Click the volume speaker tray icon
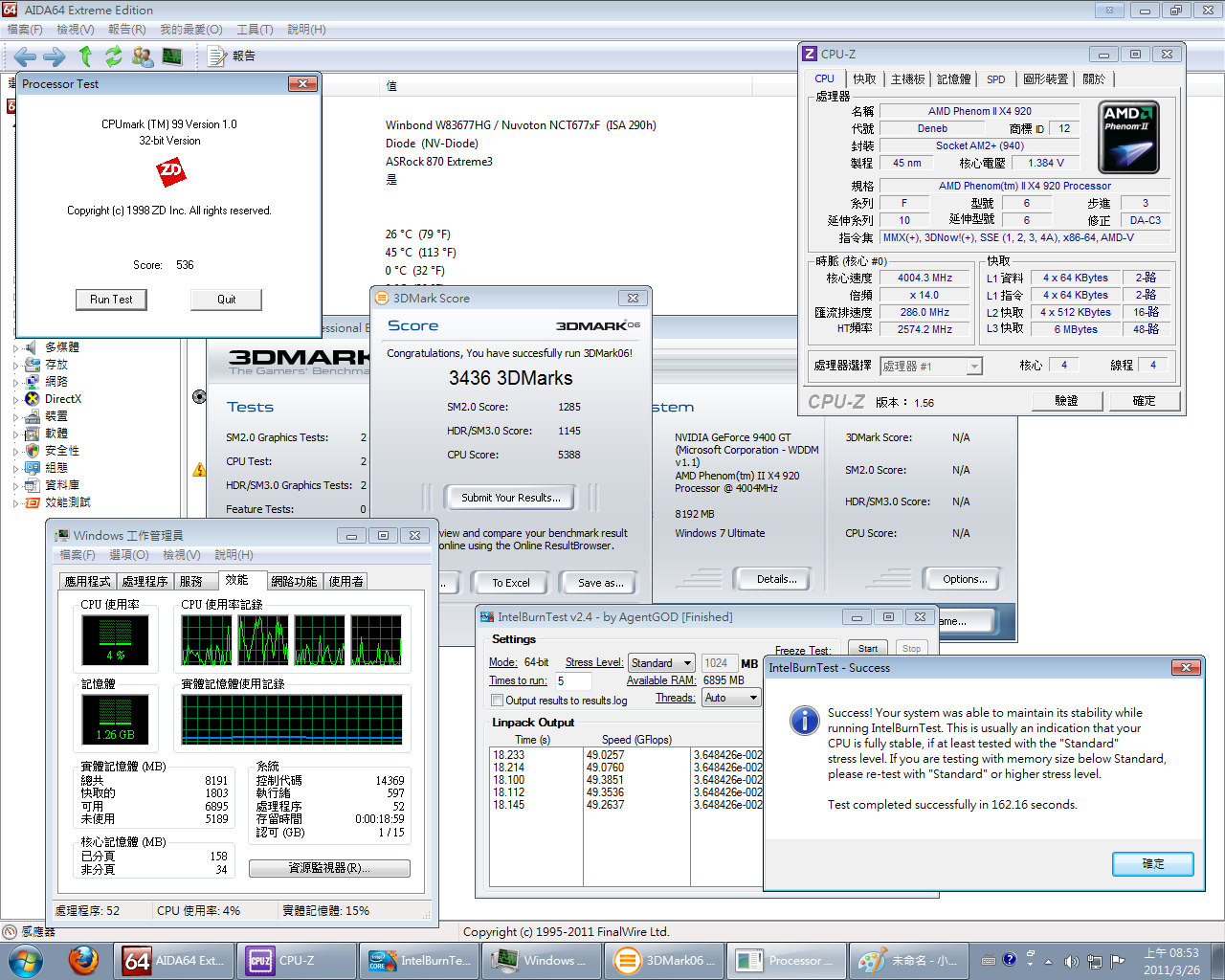Image resolution: width=1225 pixels, height=980 pixels. [1071, 961]
